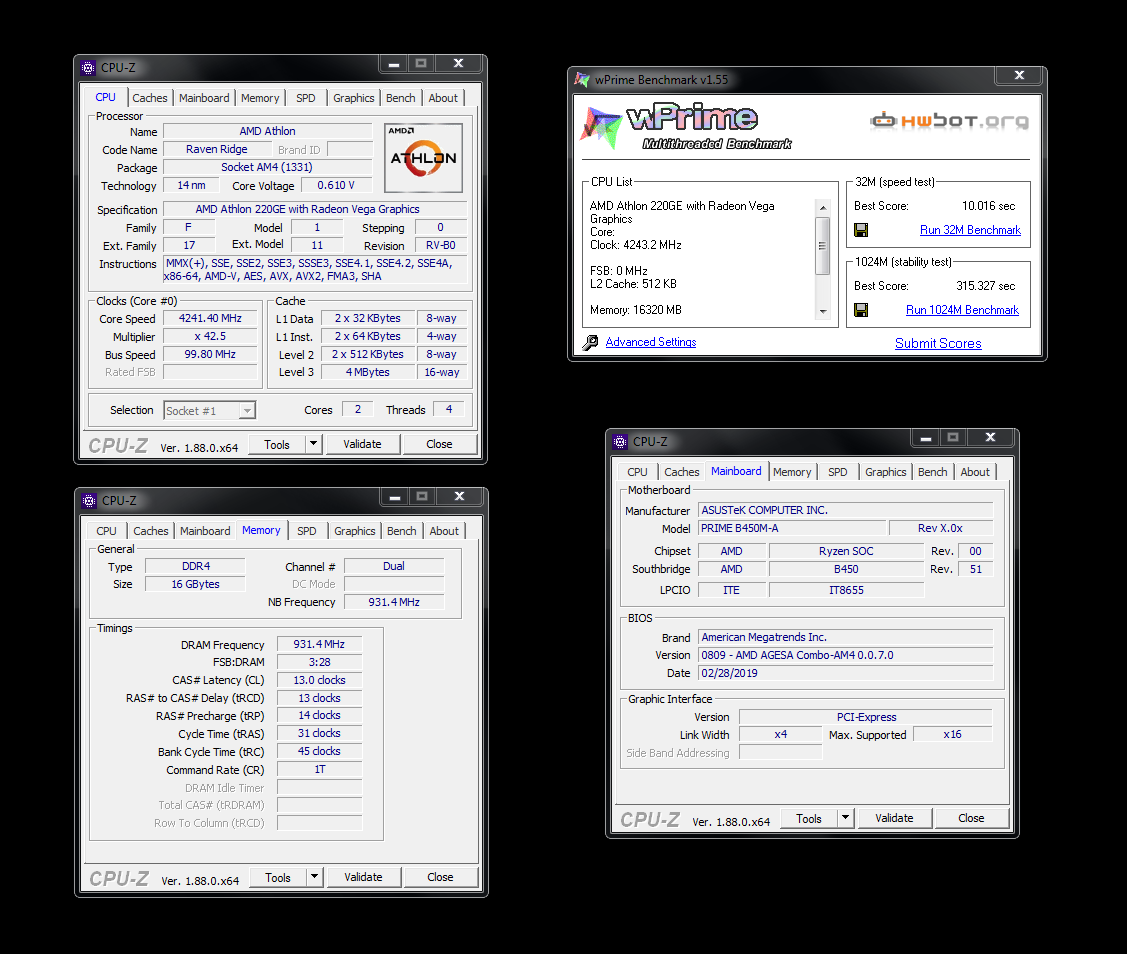The width and height of the screenshot is (1127, 954).
Task: Open Memory tab in the Mainboard CPU-Z window
Action: [792, 472]
